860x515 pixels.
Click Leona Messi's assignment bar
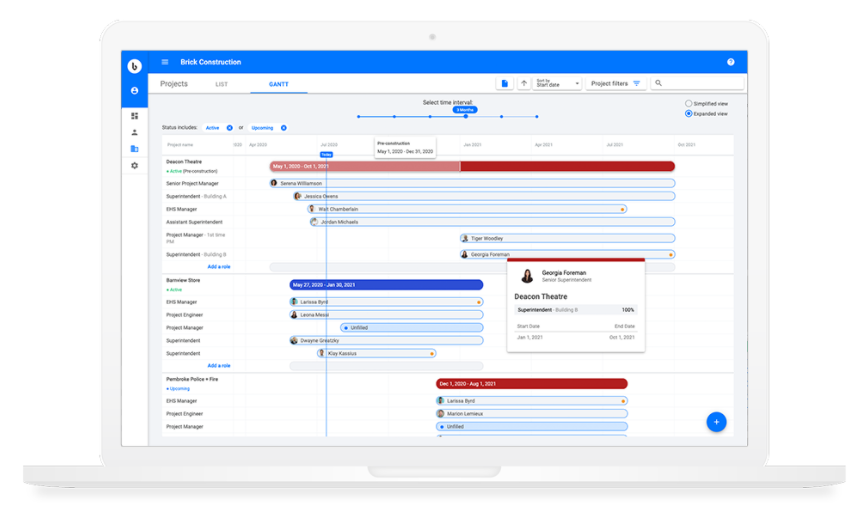click(x=386, y=315)
